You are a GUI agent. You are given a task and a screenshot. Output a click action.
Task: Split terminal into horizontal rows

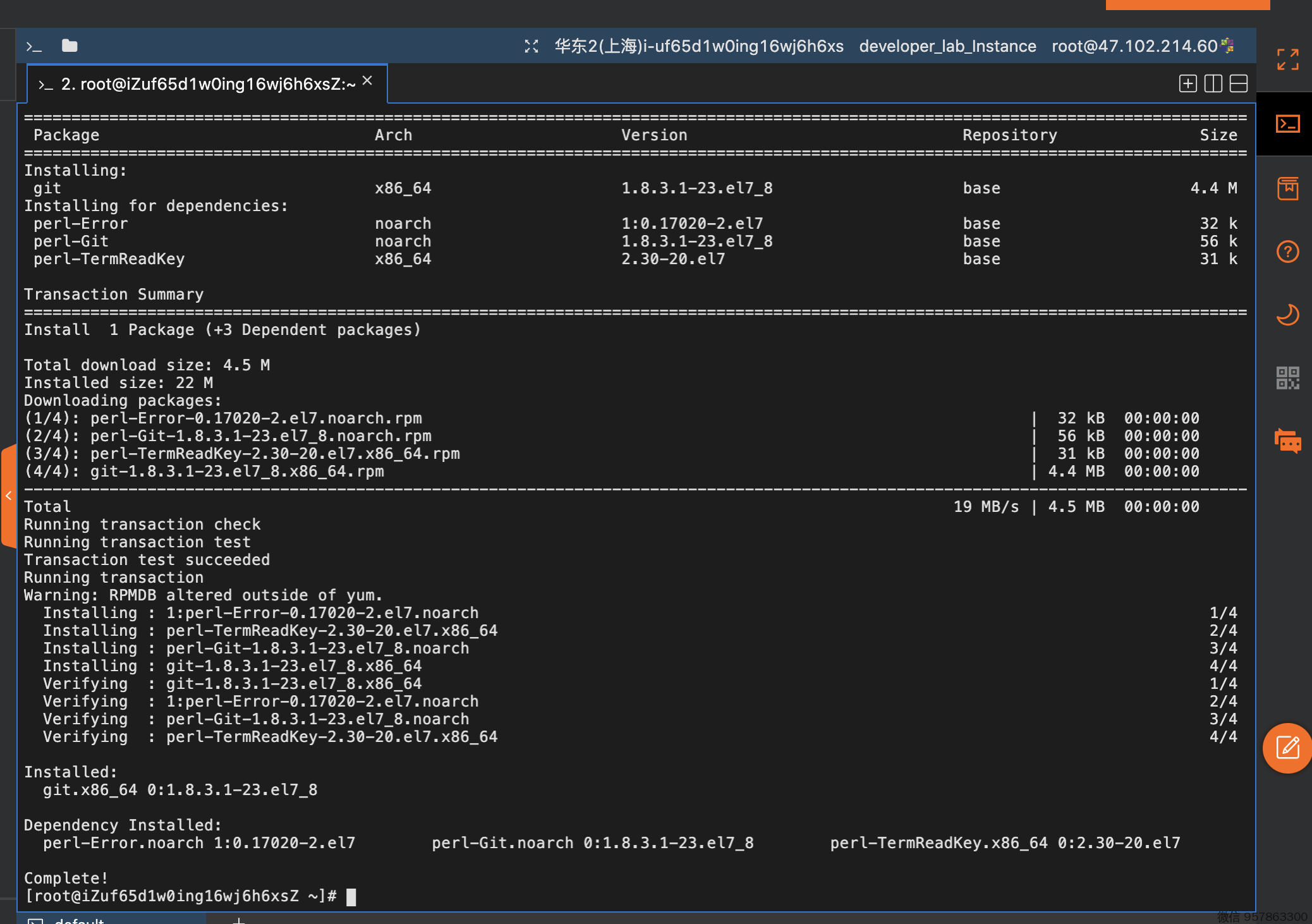[1239, 83]
